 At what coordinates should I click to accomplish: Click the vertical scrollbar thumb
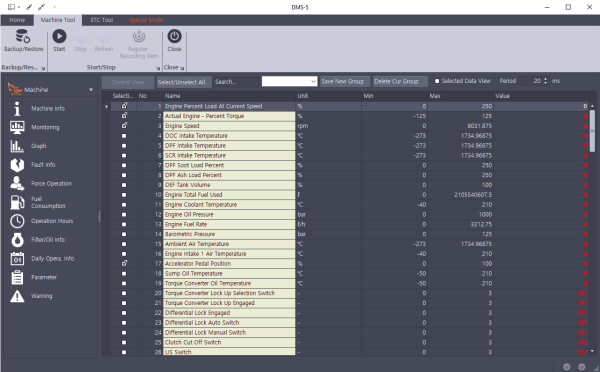(592, 130)
